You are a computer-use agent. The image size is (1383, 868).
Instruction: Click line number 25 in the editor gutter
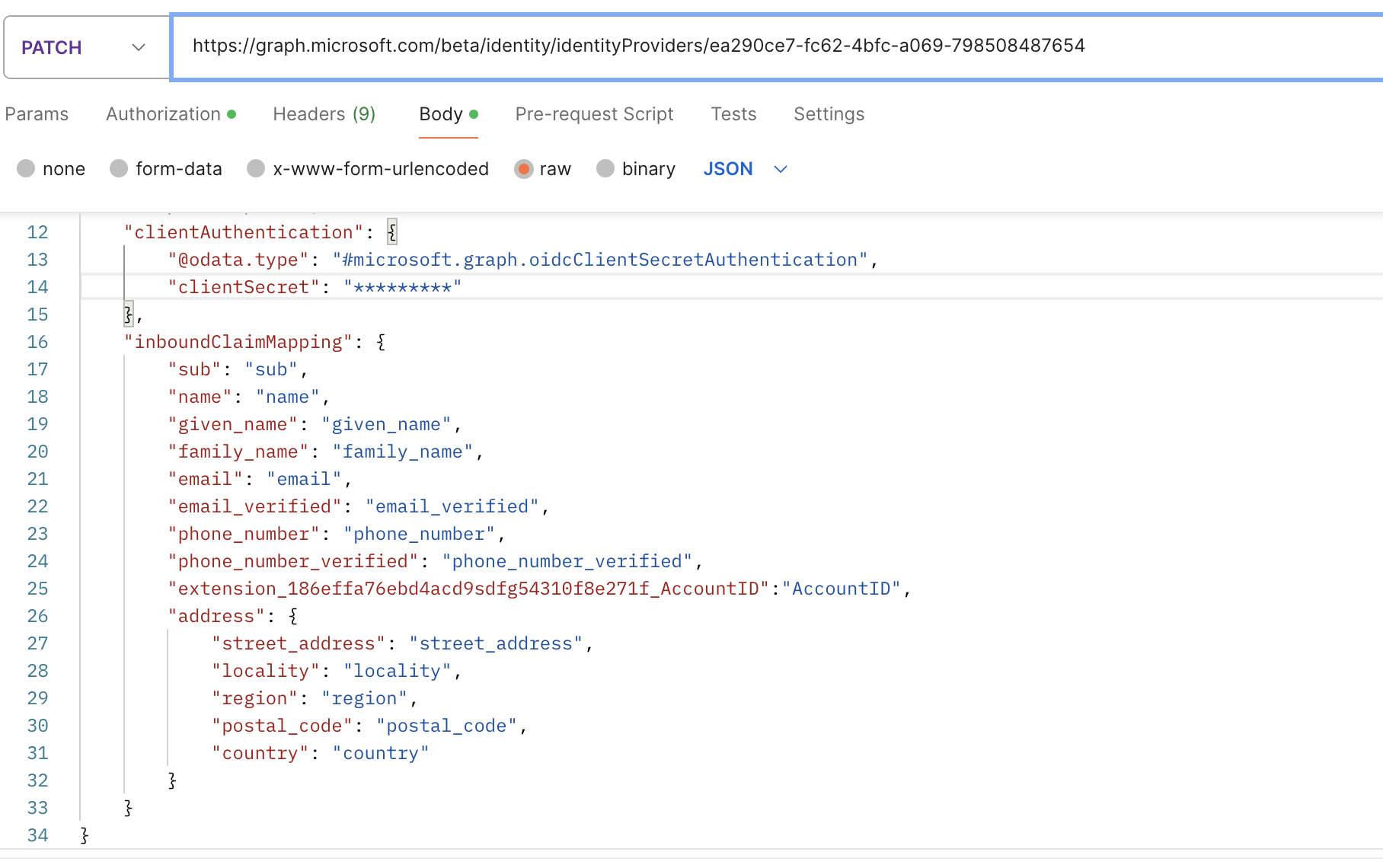click(37, 589)
